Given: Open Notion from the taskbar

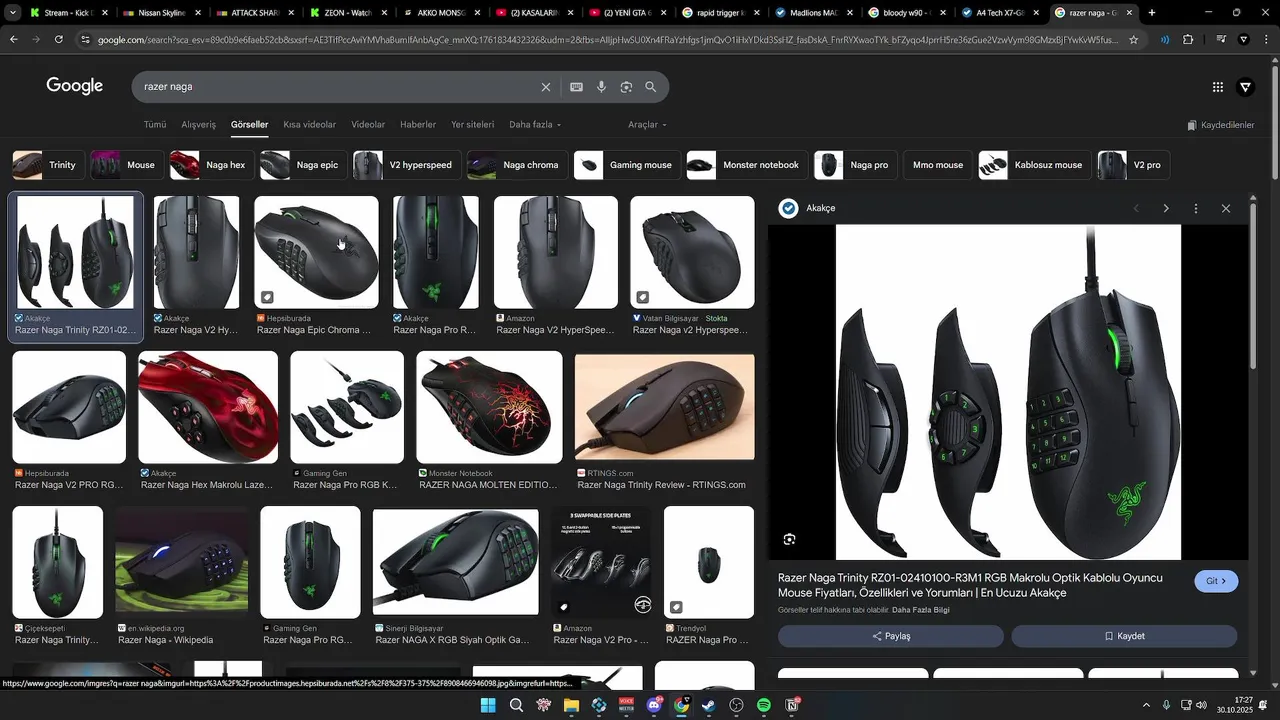Looking at the screenshot, I should (792, 705).
